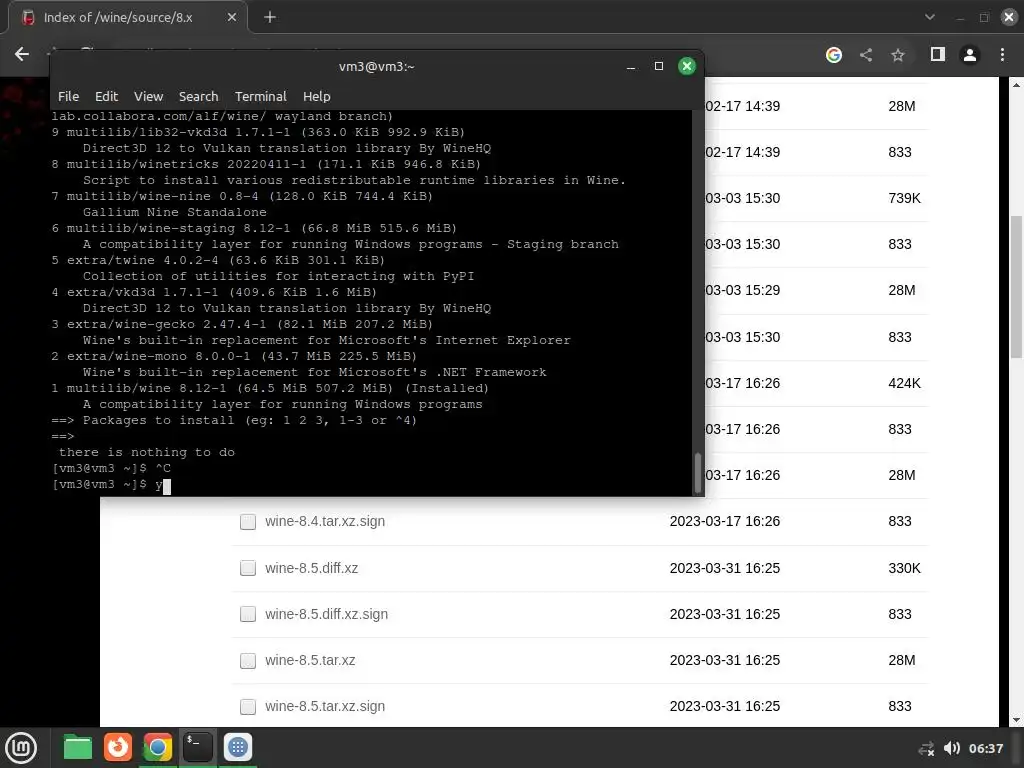Screen dimensions: 1024x768
Task: Open the volume tray icon
Action: (952, 748)
